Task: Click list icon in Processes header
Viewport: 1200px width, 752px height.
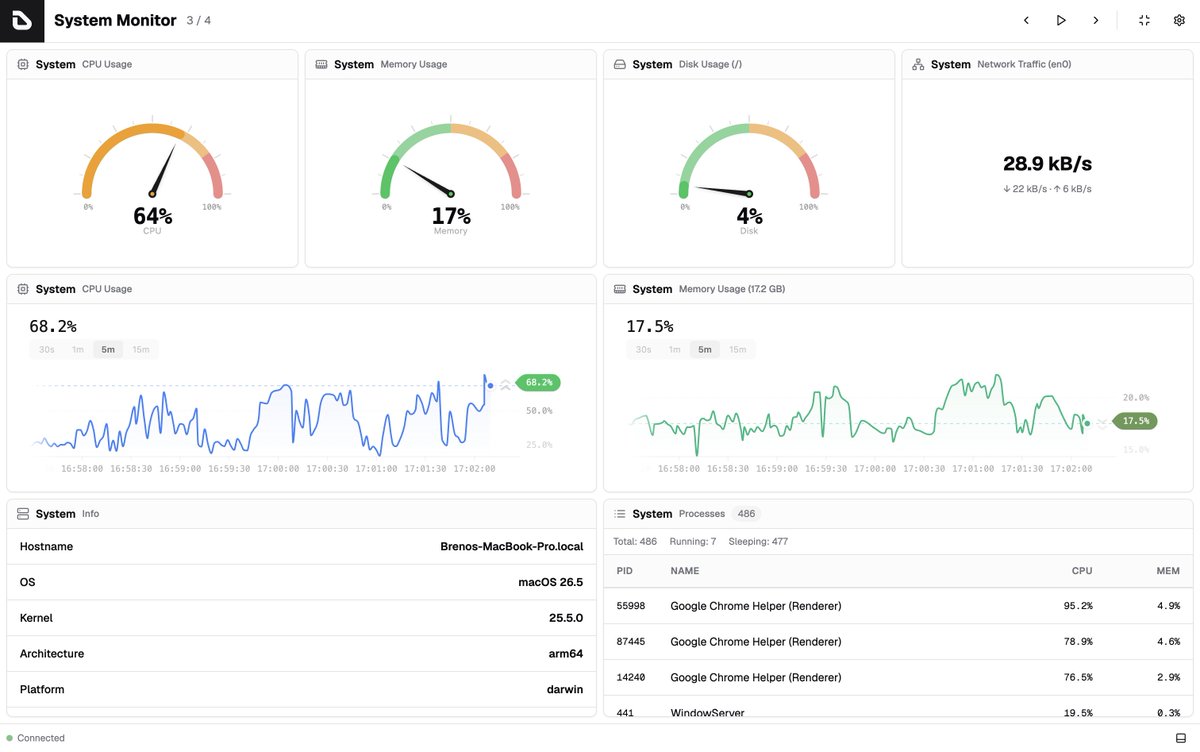Action: 620,514
